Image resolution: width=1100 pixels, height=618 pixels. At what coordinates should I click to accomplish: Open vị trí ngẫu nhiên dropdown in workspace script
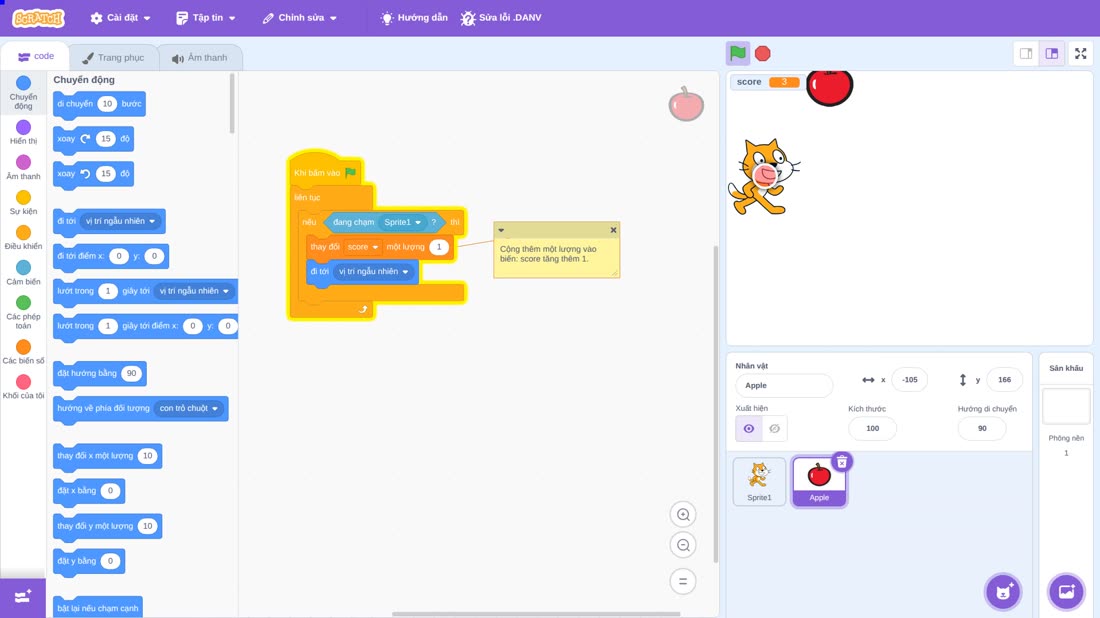pyautogui.click(x=373, y=271)
